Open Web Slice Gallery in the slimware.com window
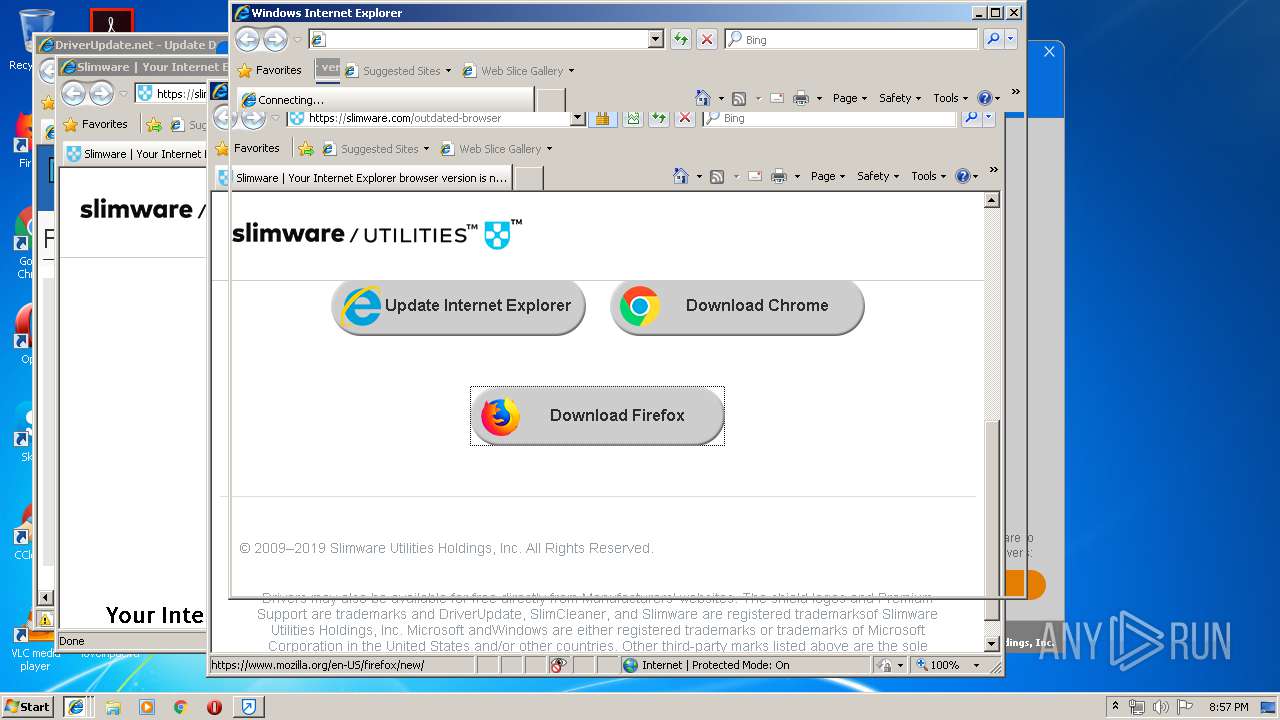Image resolution: width=1280 pixels, height=720 pixels. 496,149
